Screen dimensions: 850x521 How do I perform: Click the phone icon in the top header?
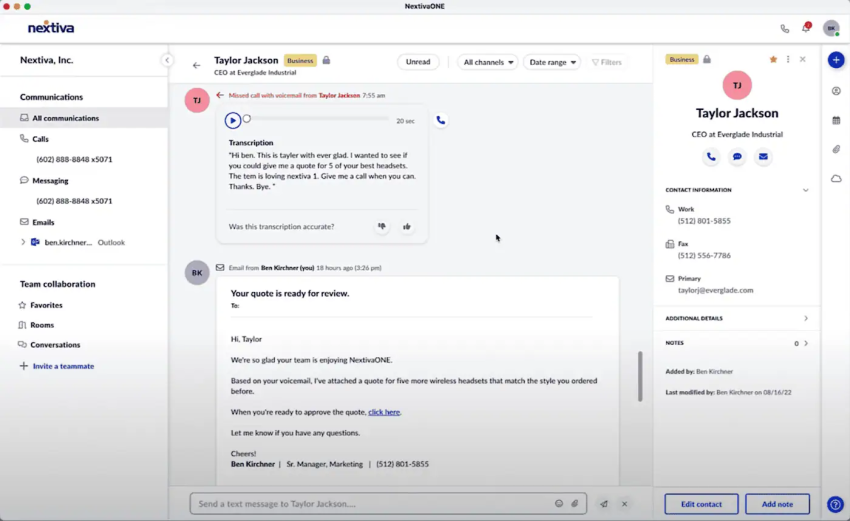(x=784, y=29)
